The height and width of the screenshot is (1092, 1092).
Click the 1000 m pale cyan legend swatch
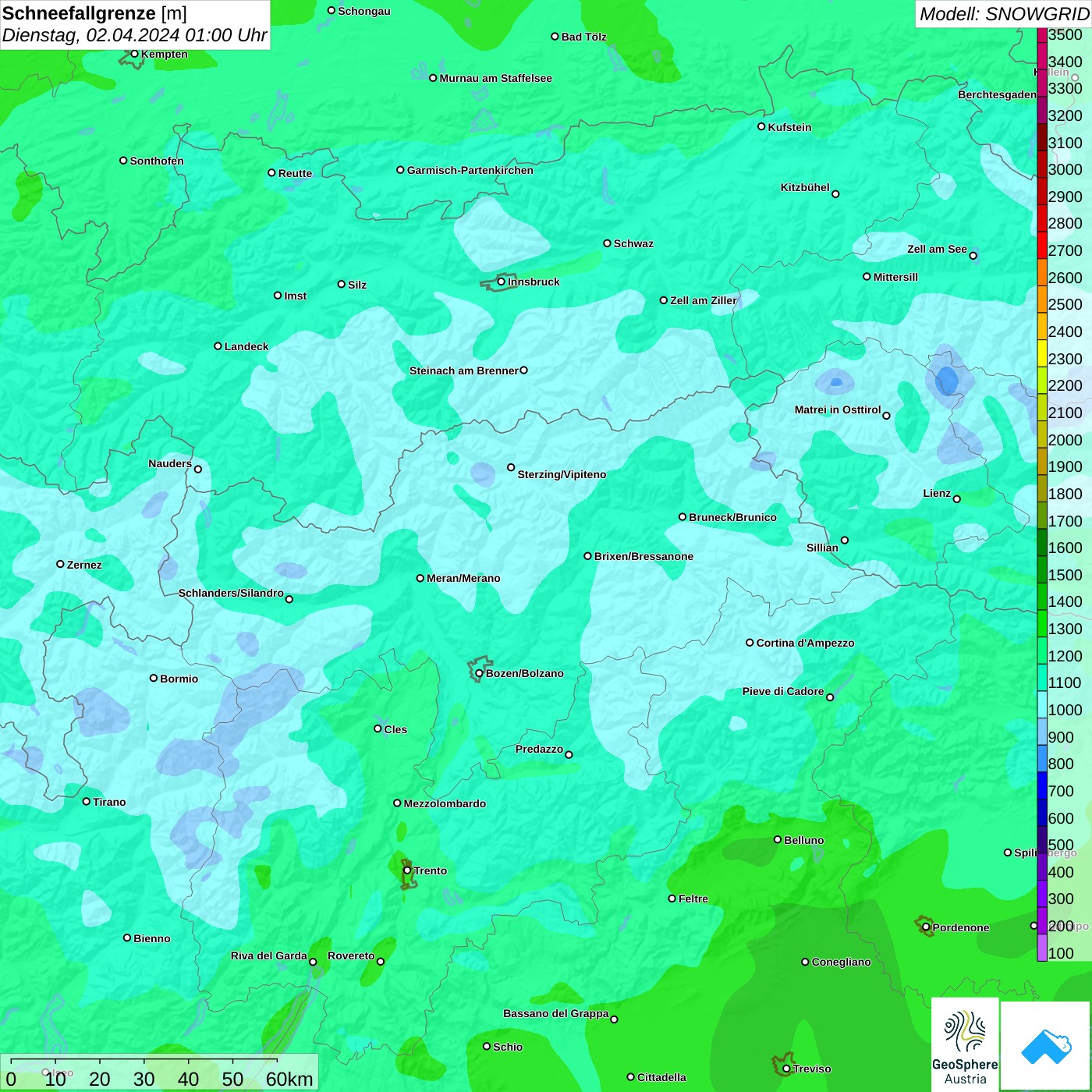tap(1042, 704)
